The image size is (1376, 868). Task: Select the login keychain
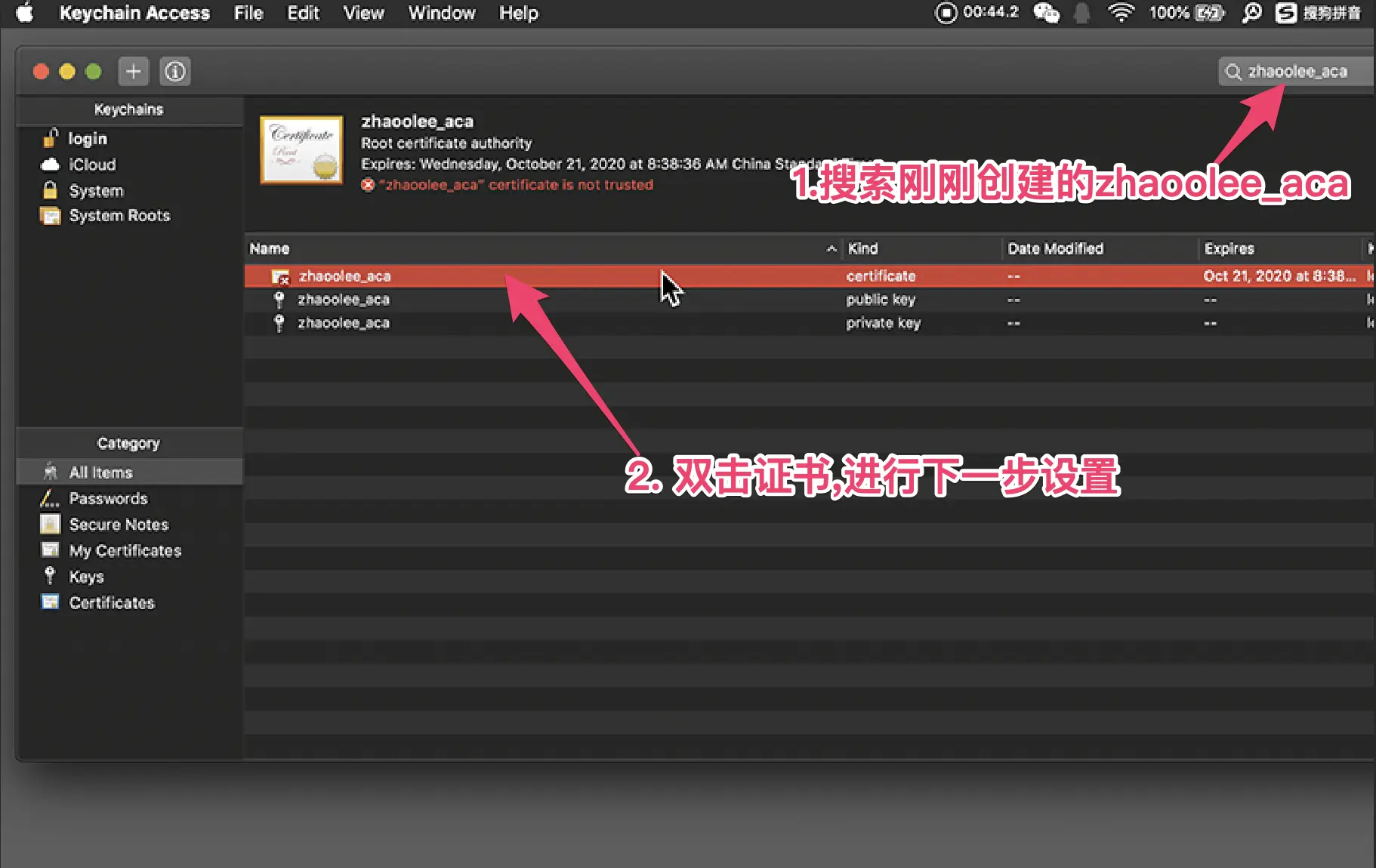coord(88,139)
